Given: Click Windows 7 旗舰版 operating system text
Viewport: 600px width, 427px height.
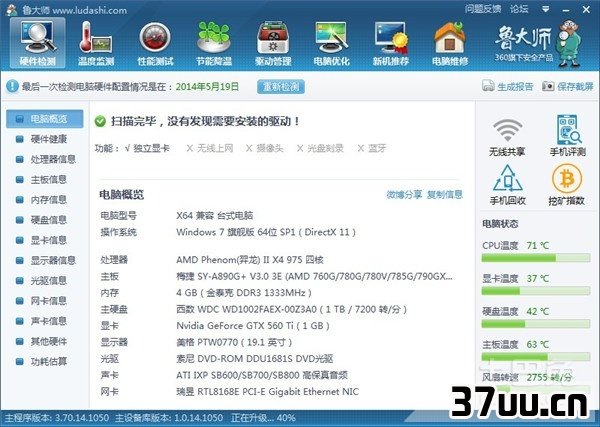Looking at the screenshot, I should pyautogui.click(x=266, y=232).
